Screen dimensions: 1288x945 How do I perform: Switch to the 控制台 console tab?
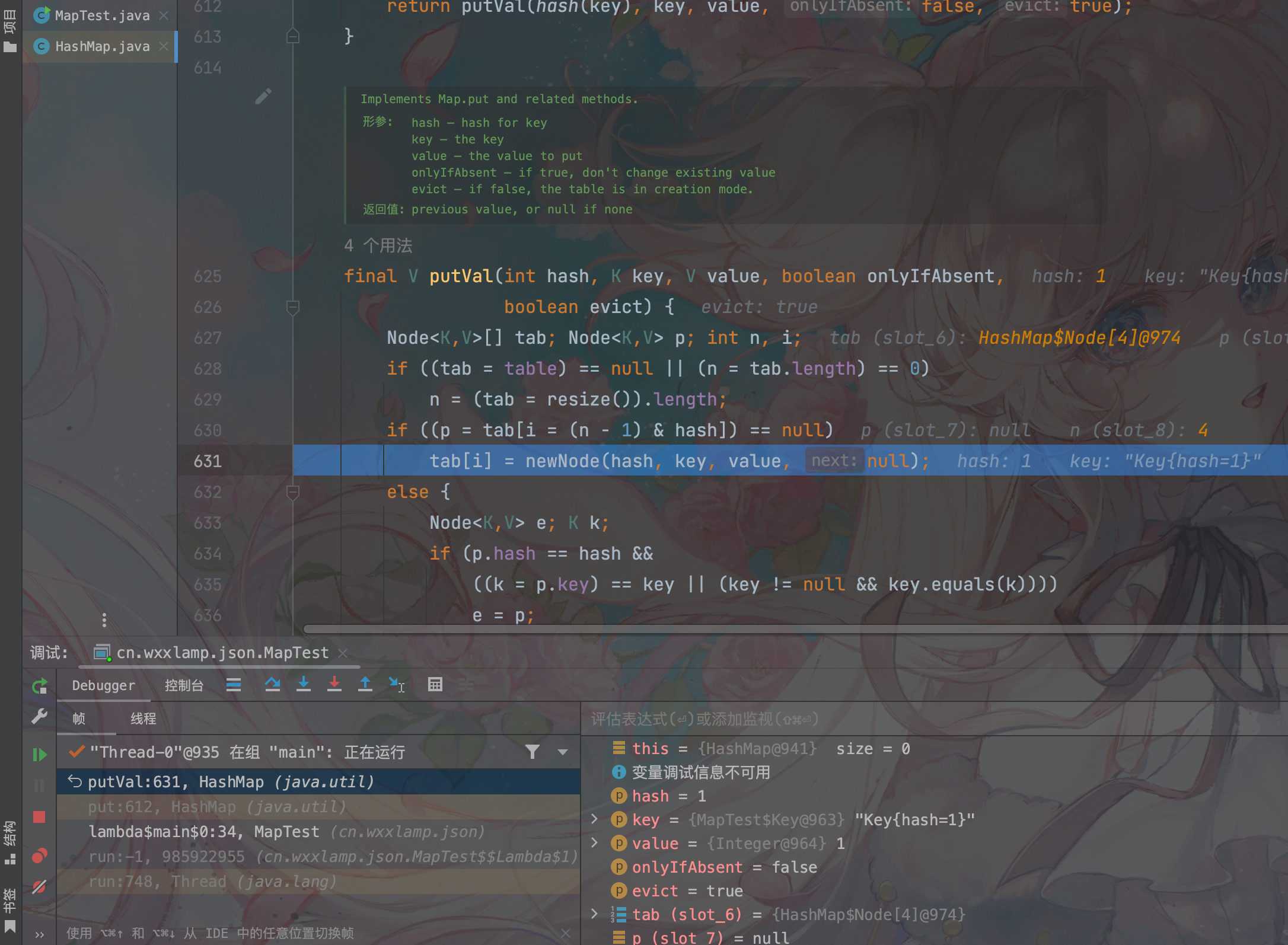click(184, 685)
